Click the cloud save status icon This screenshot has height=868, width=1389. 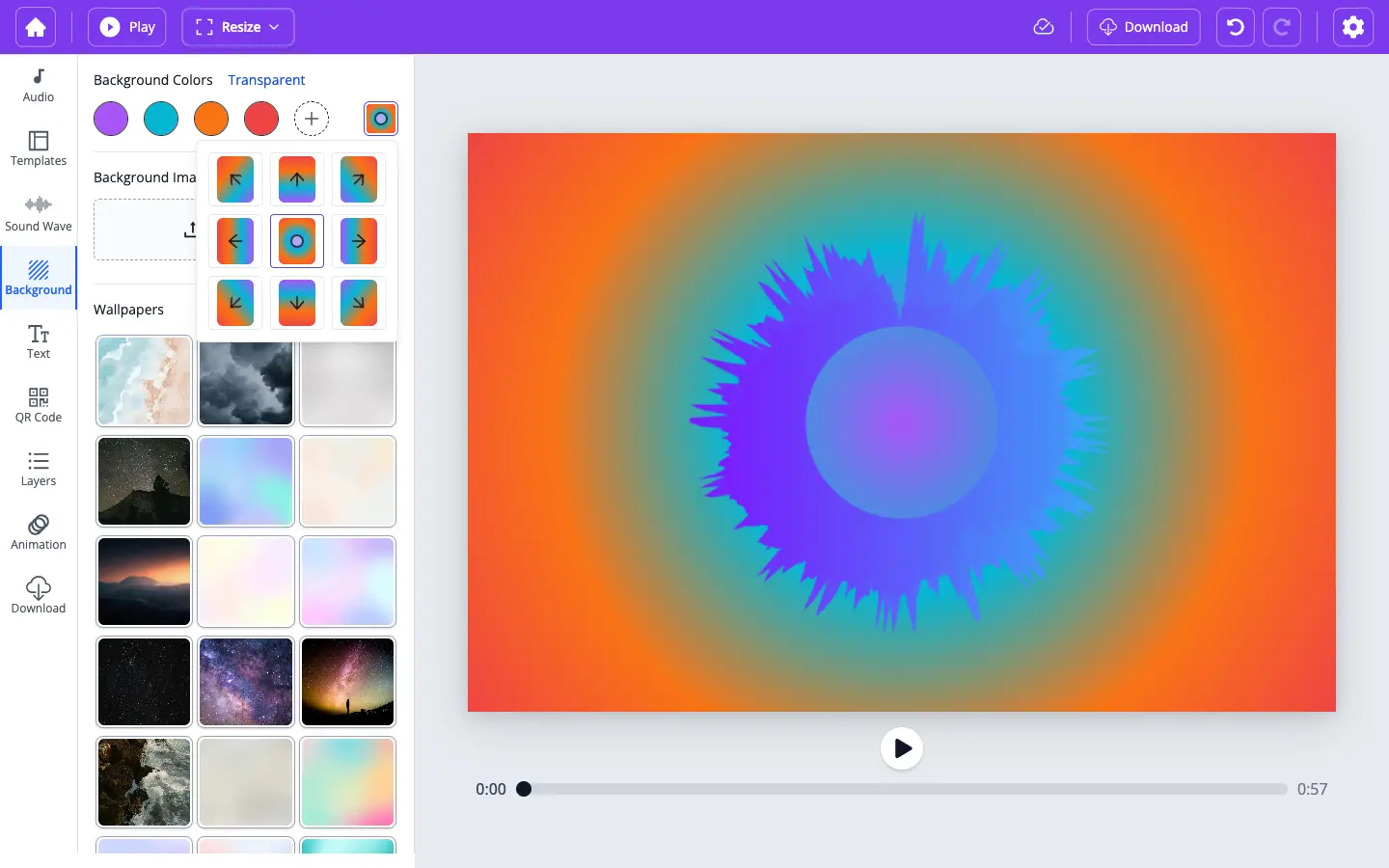1044,27
